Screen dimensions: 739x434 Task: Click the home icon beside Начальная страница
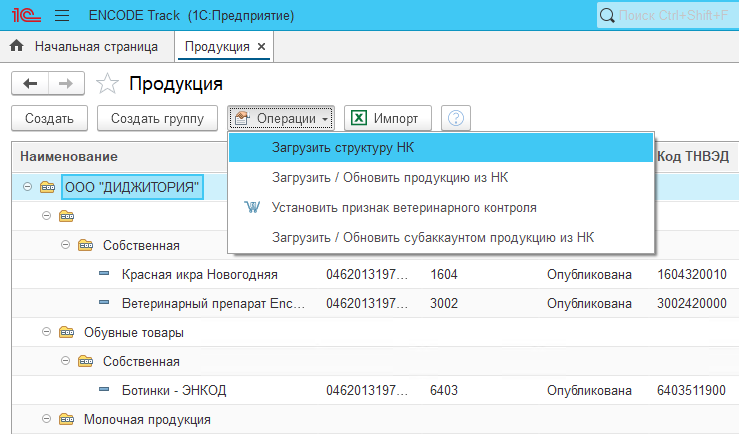16,47
